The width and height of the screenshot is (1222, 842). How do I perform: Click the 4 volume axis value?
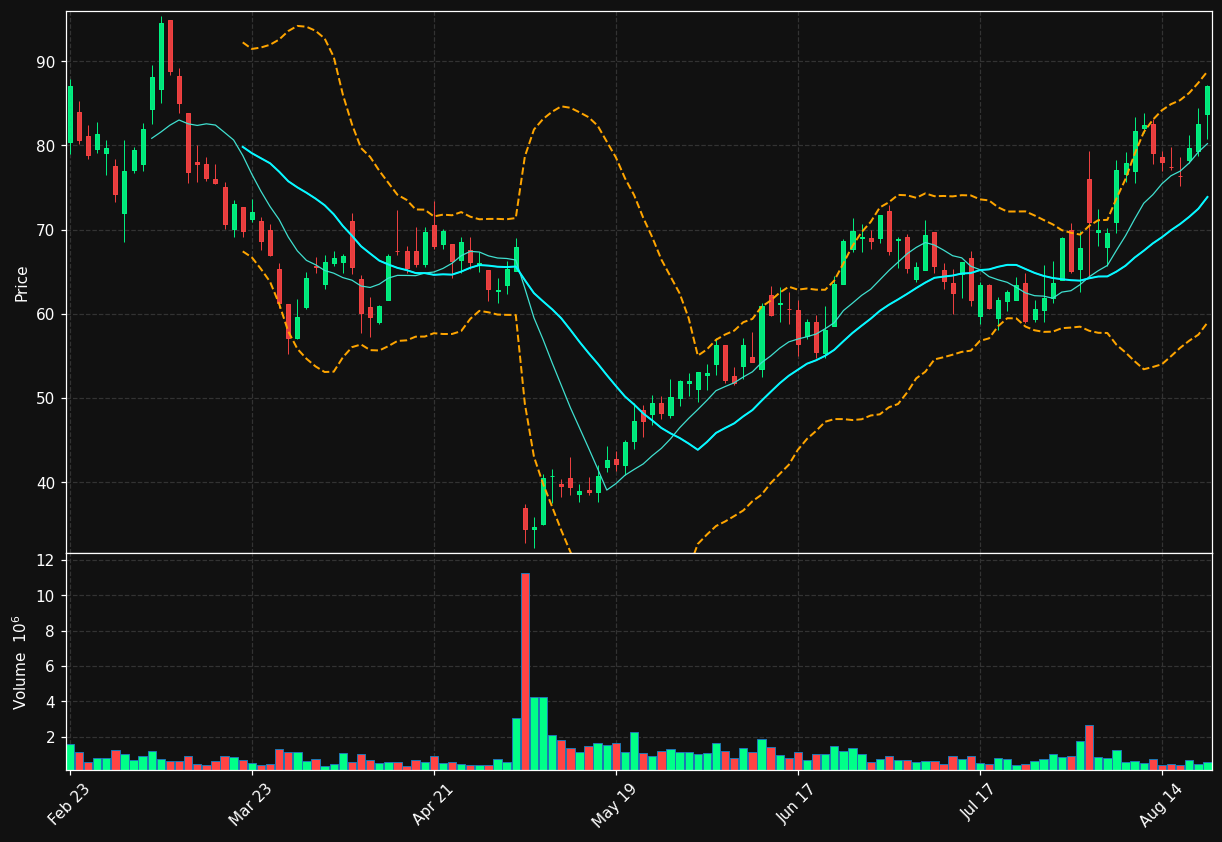coord(51,702)
